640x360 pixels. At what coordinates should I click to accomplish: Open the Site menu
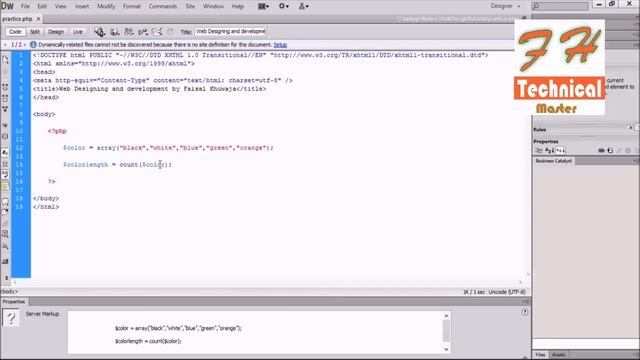click(190, 6)
